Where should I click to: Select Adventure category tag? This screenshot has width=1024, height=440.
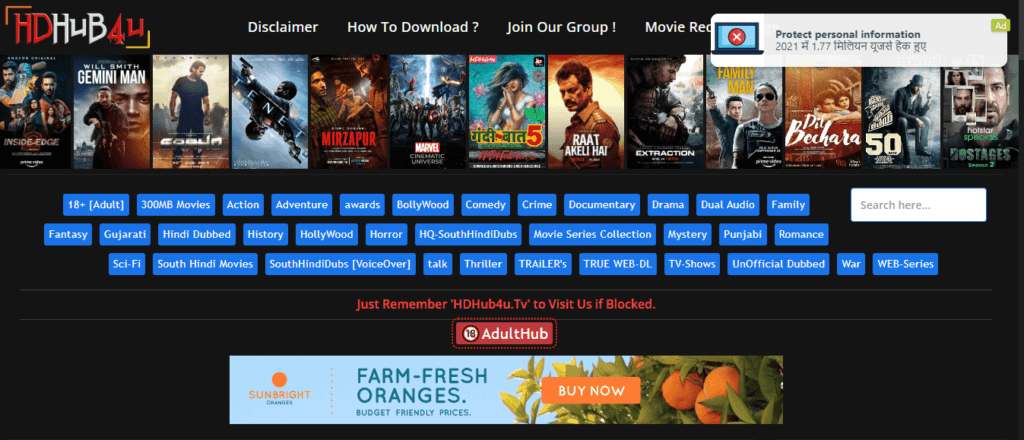pos(302,205)
